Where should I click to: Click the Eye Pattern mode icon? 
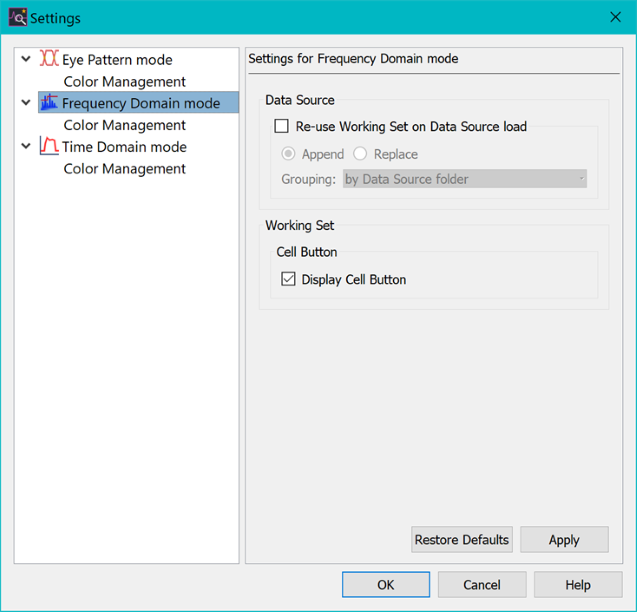click(x=49, y=59)
